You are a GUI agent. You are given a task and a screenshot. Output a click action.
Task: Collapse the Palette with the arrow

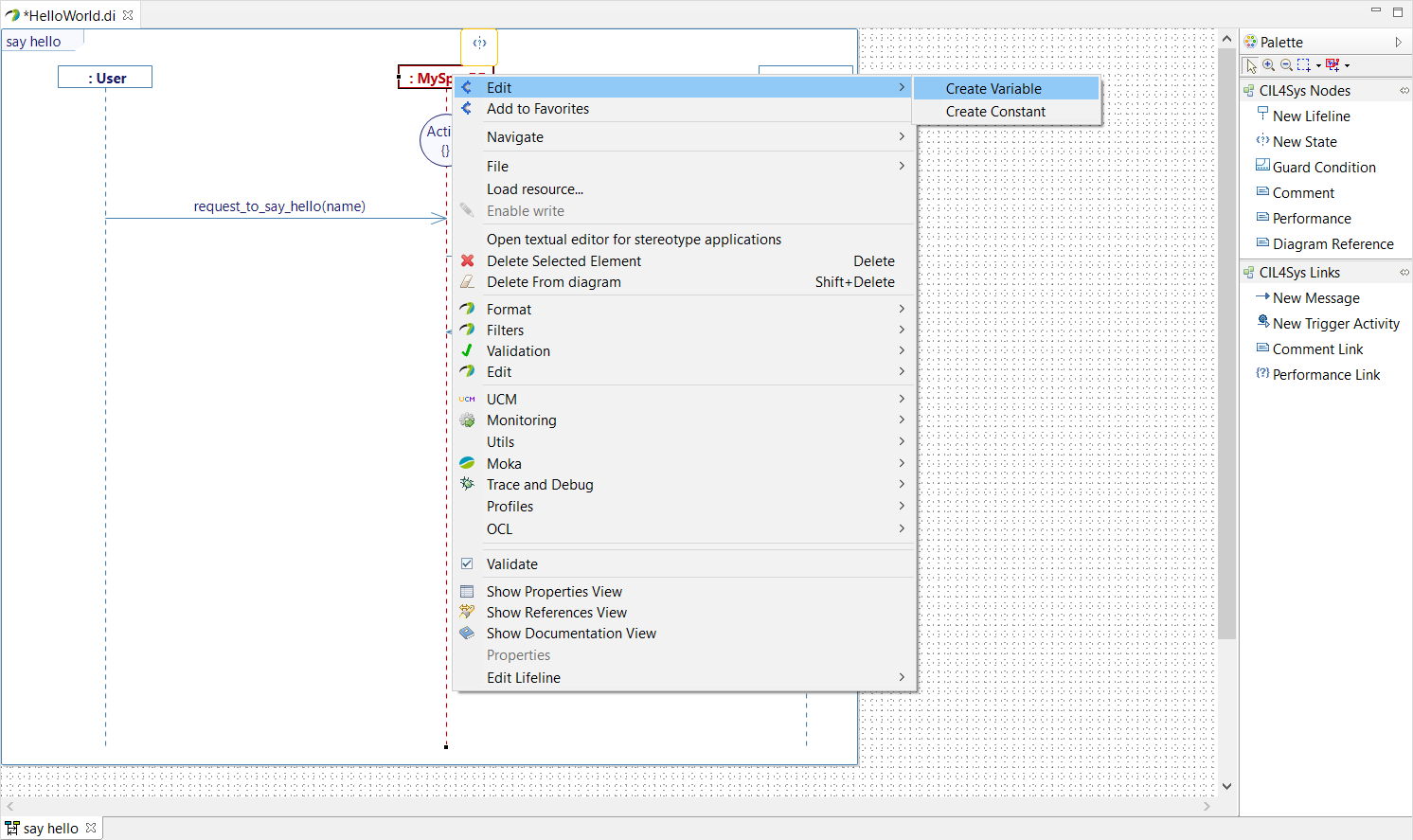[x=1398, y=42]
